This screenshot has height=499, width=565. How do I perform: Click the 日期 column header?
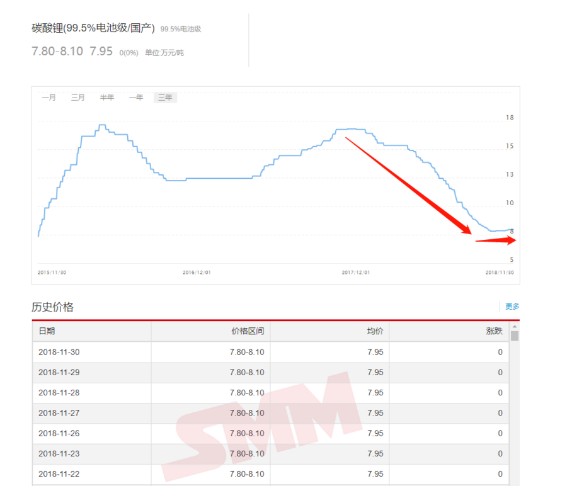[x=47, y=331]
